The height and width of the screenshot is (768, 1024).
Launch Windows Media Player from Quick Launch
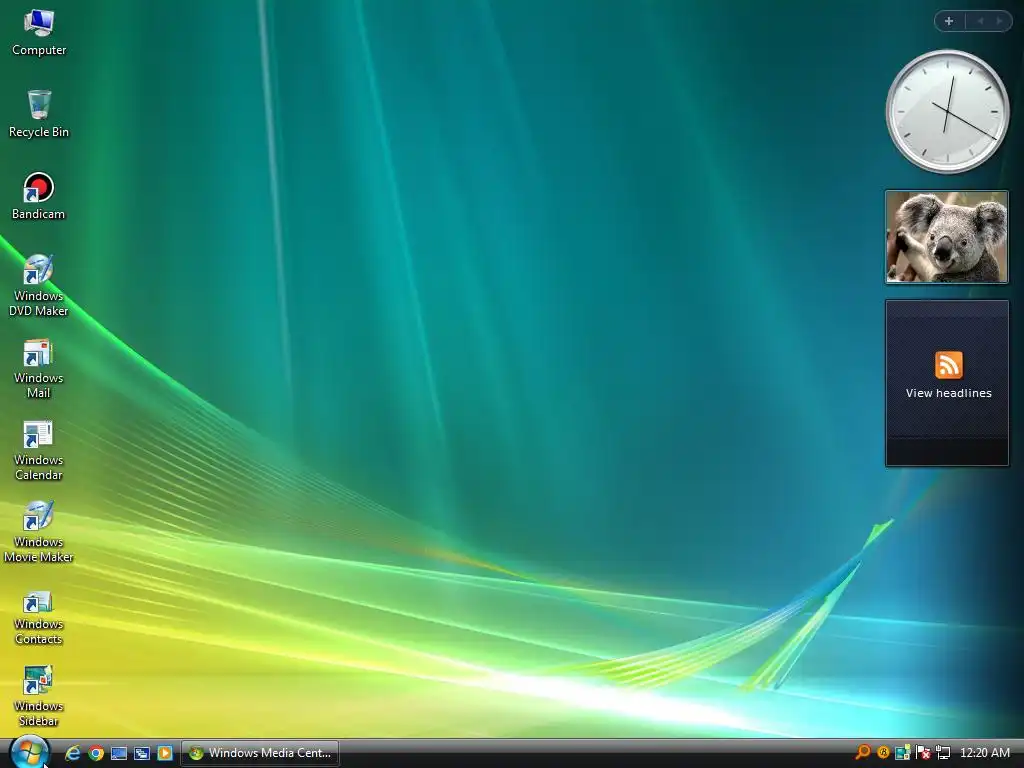pyautogui.click(x=165, y=753)
